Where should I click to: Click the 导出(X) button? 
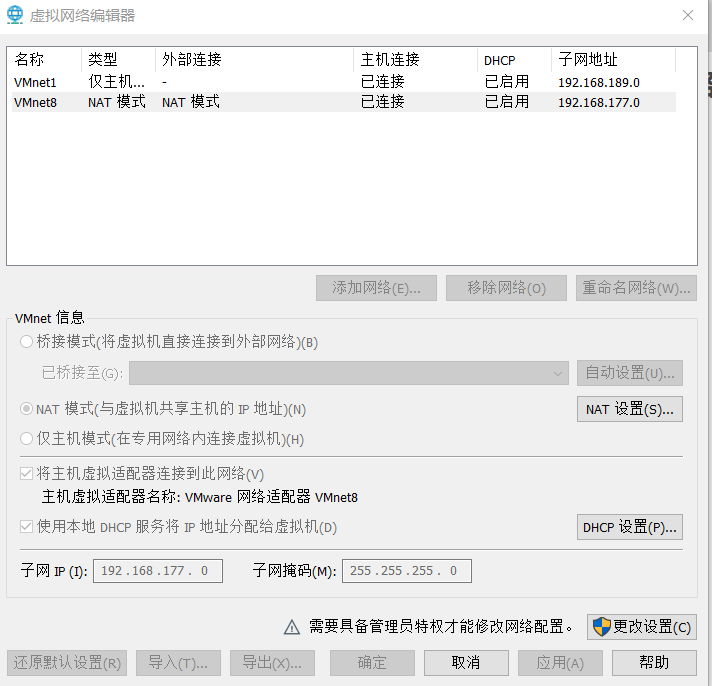pyautogui.click(x=272, y=663)
